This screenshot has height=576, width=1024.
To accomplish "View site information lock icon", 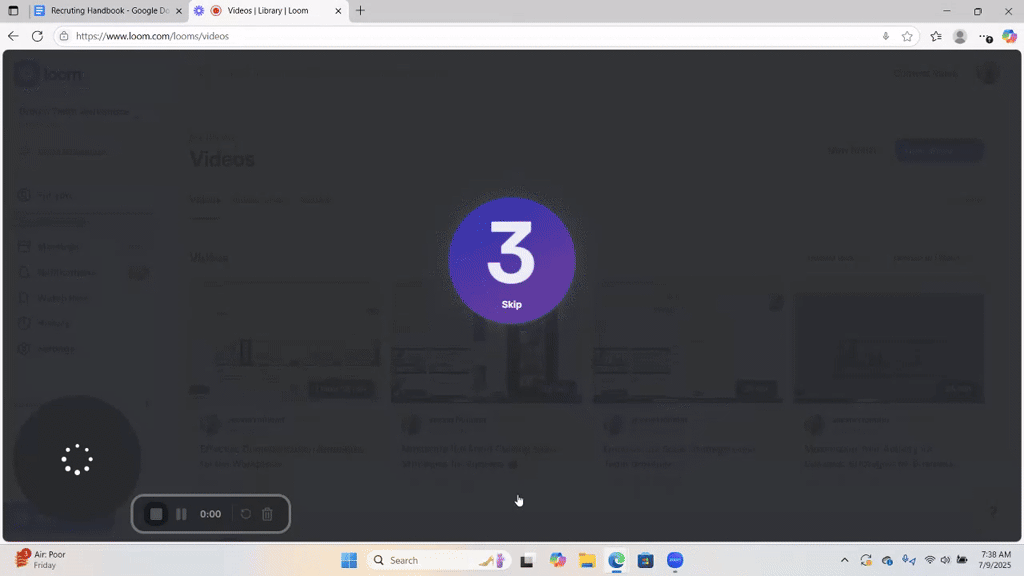I will (64, 36).
